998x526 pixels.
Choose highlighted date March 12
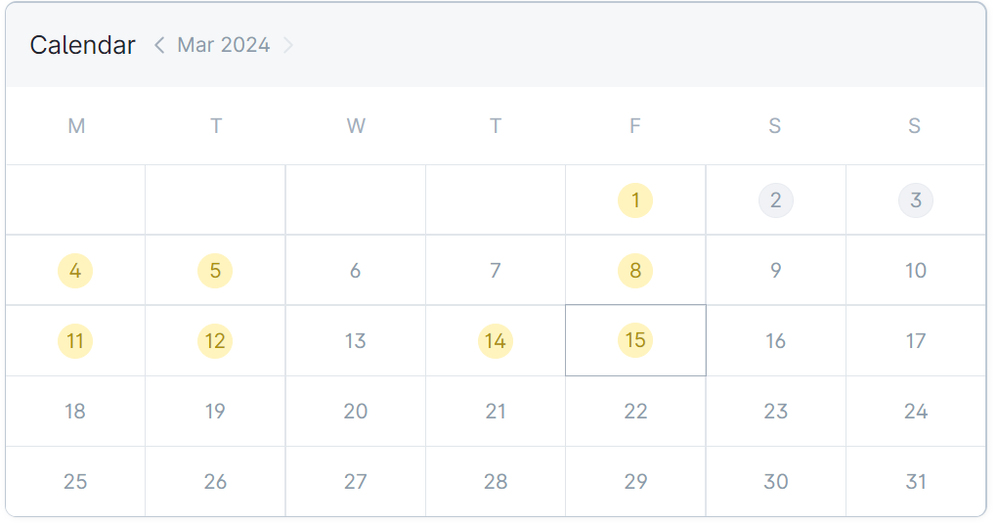pyautogui.click(x=215, y=341)
